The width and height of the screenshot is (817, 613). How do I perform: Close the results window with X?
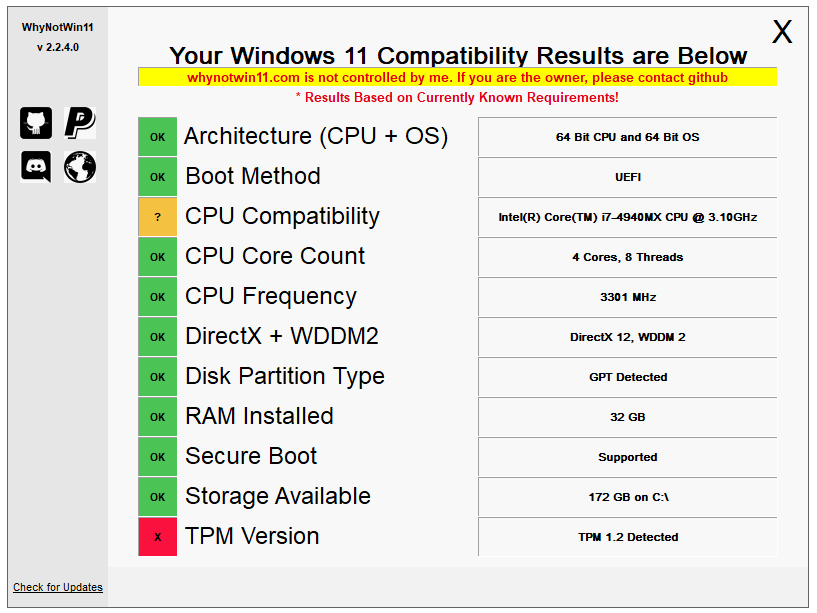point(782,32)
